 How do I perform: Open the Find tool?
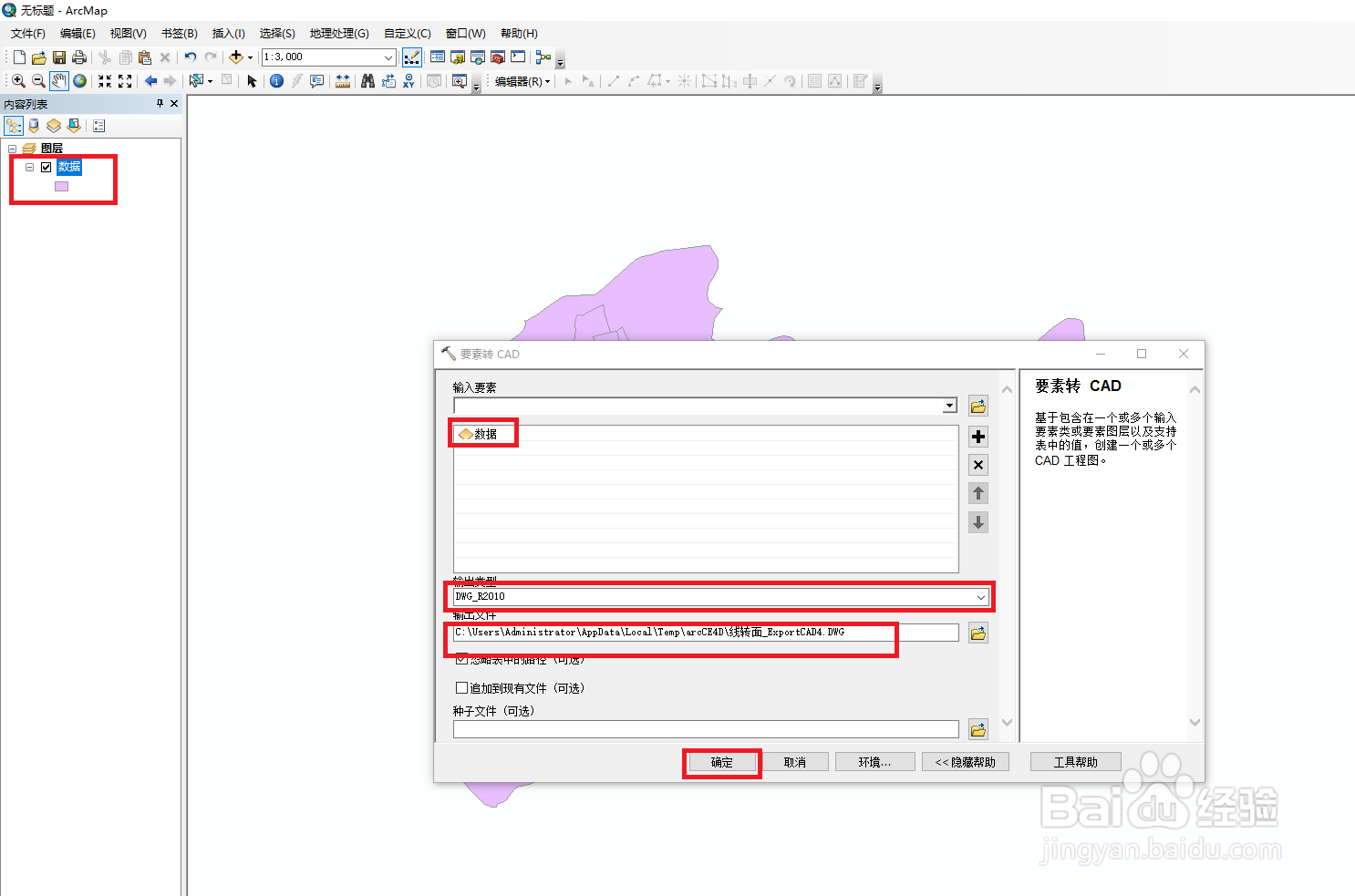pyautogui.click(x=367, y=80)
